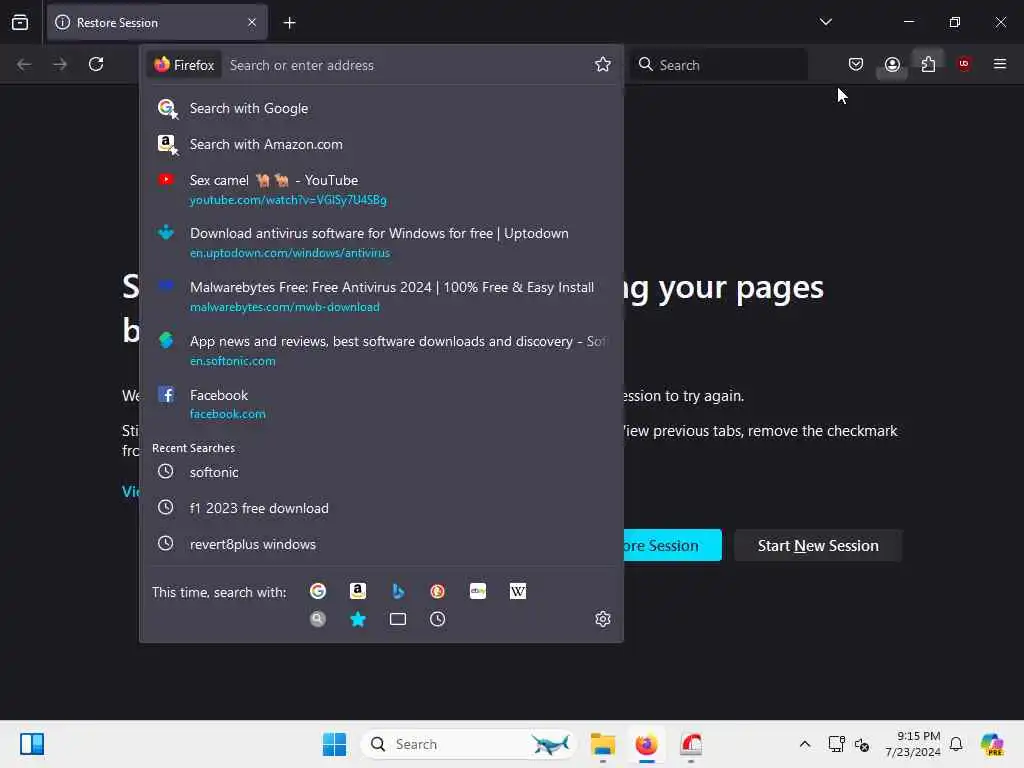Open Windows Widgets on the taskbar
Screen dimensions: 1024x768
tap(32, 744)
